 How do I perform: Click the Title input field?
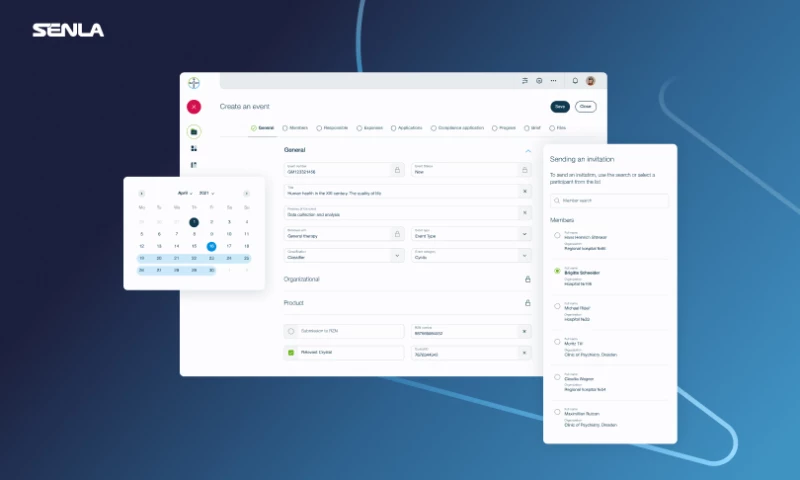[x=407, y=191]
